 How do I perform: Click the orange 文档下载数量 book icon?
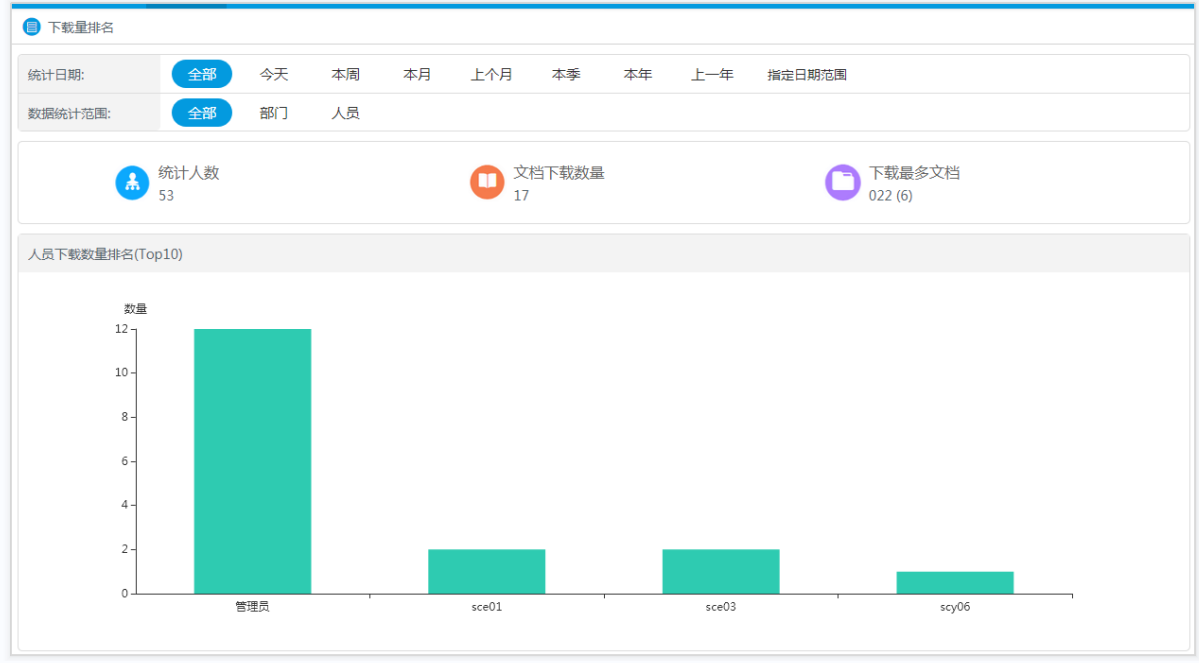coord(487,182)
